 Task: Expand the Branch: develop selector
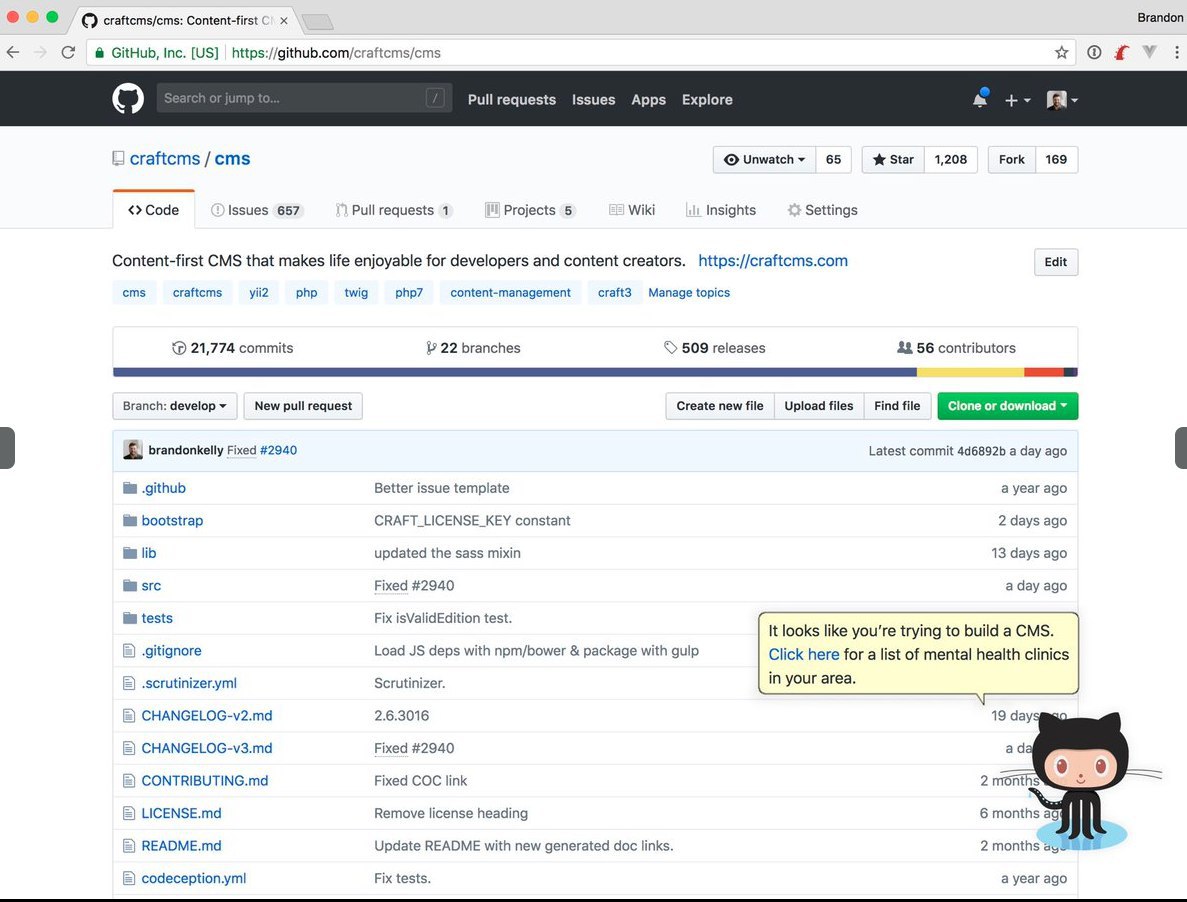[x=175, y=406]
